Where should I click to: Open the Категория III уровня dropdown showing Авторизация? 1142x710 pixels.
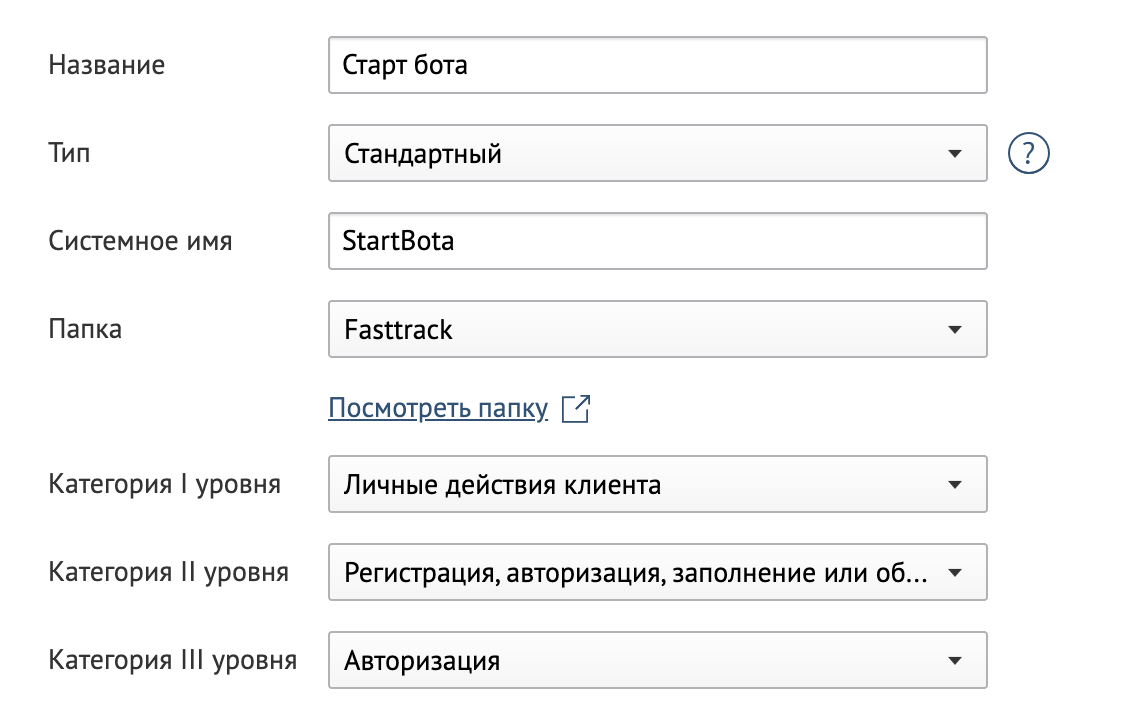657,660
